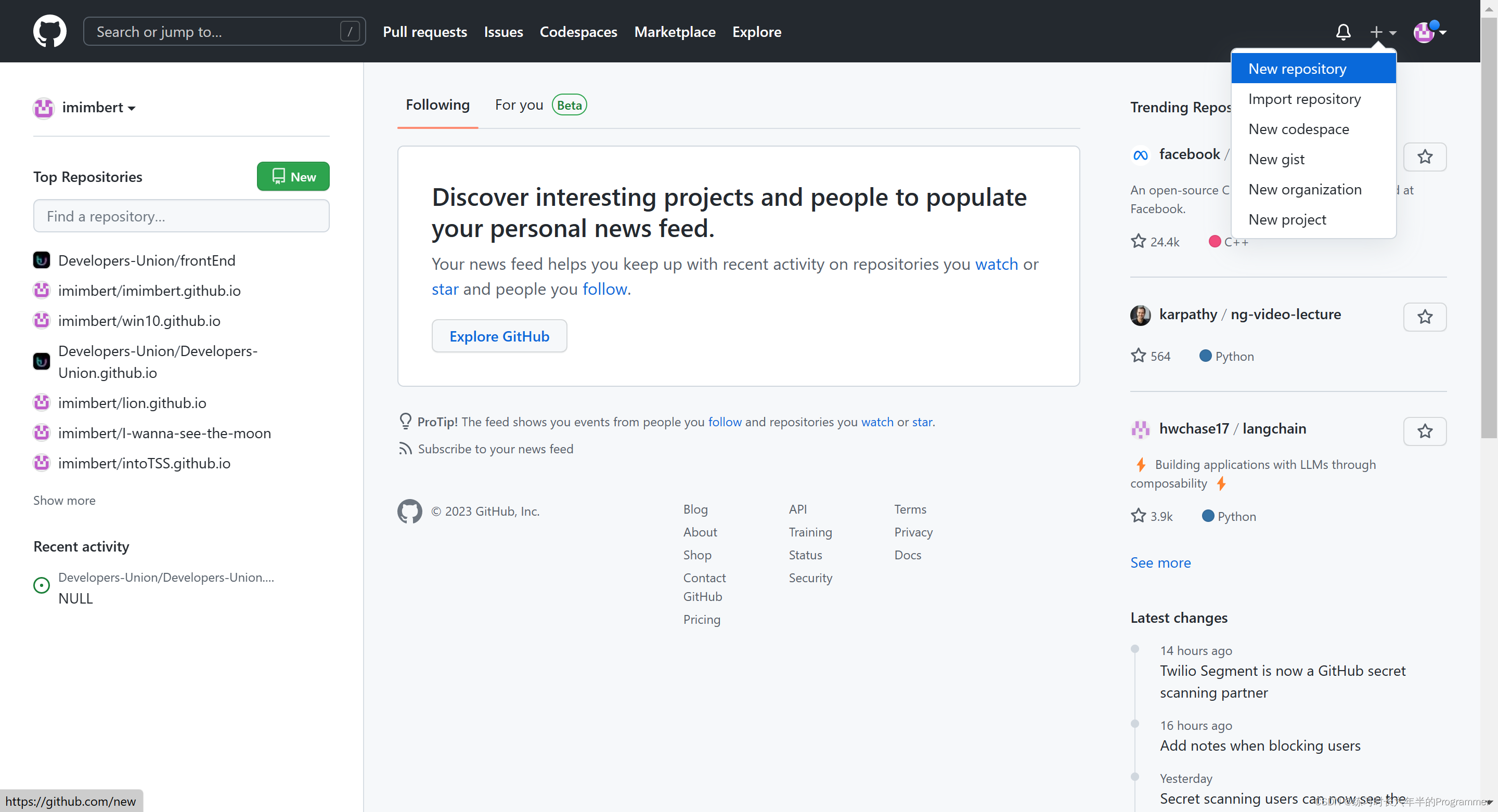Image resolution: width=1498 pixels, height=812 pixels.
Task: Click New organization option
Action: [x=1304, y=189]
